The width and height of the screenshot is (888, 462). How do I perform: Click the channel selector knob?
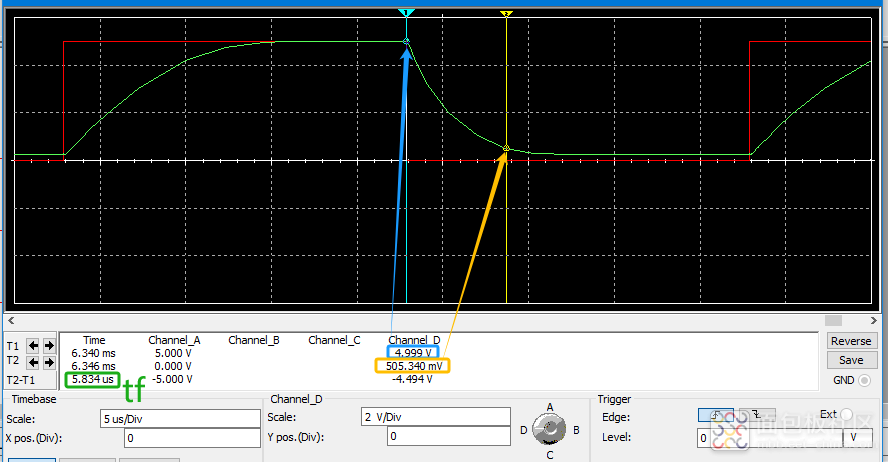tap(549, 430)
